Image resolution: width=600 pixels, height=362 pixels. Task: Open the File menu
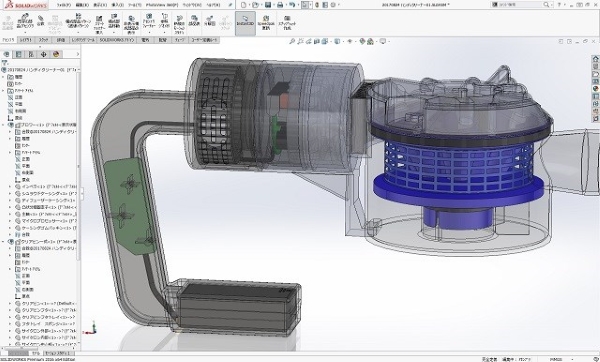click(x=64, y=5)
